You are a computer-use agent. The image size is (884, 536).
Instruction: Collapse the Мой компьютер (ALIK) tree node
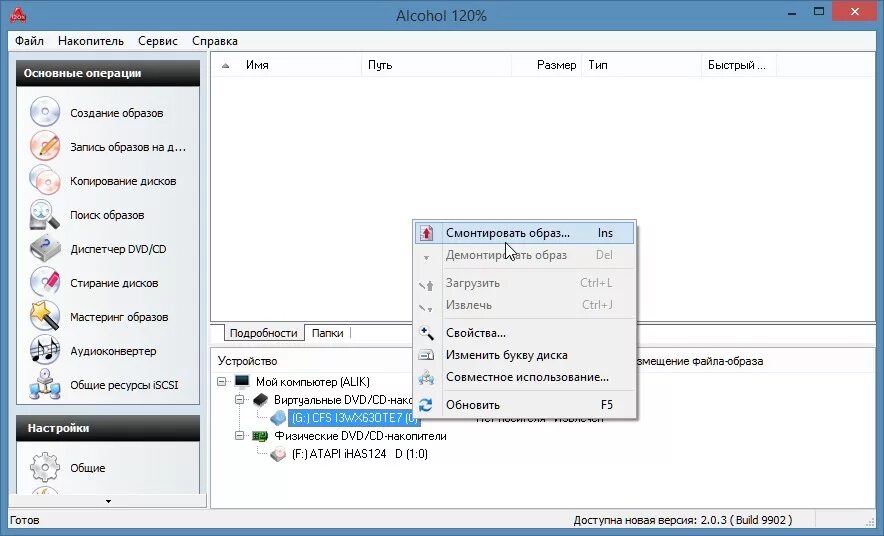222,382
